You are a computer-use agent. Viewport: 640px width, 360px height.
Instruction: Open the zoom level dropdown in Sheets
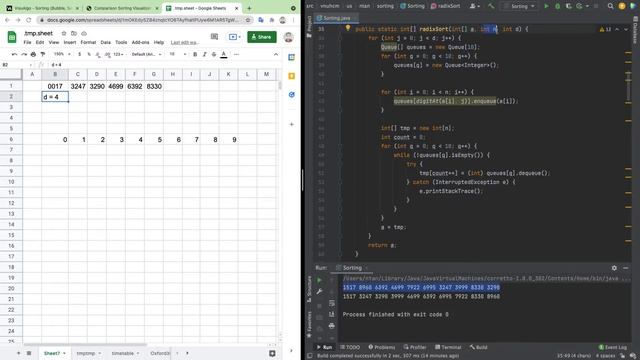coord(62,54)
